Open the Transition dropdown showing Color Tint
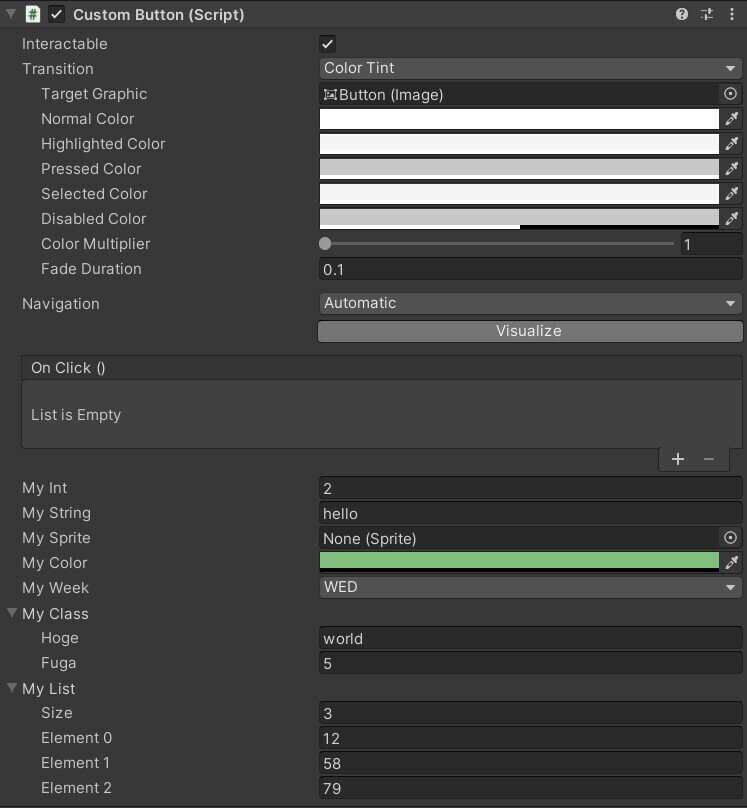747x808 pixels. coord(531,68)
